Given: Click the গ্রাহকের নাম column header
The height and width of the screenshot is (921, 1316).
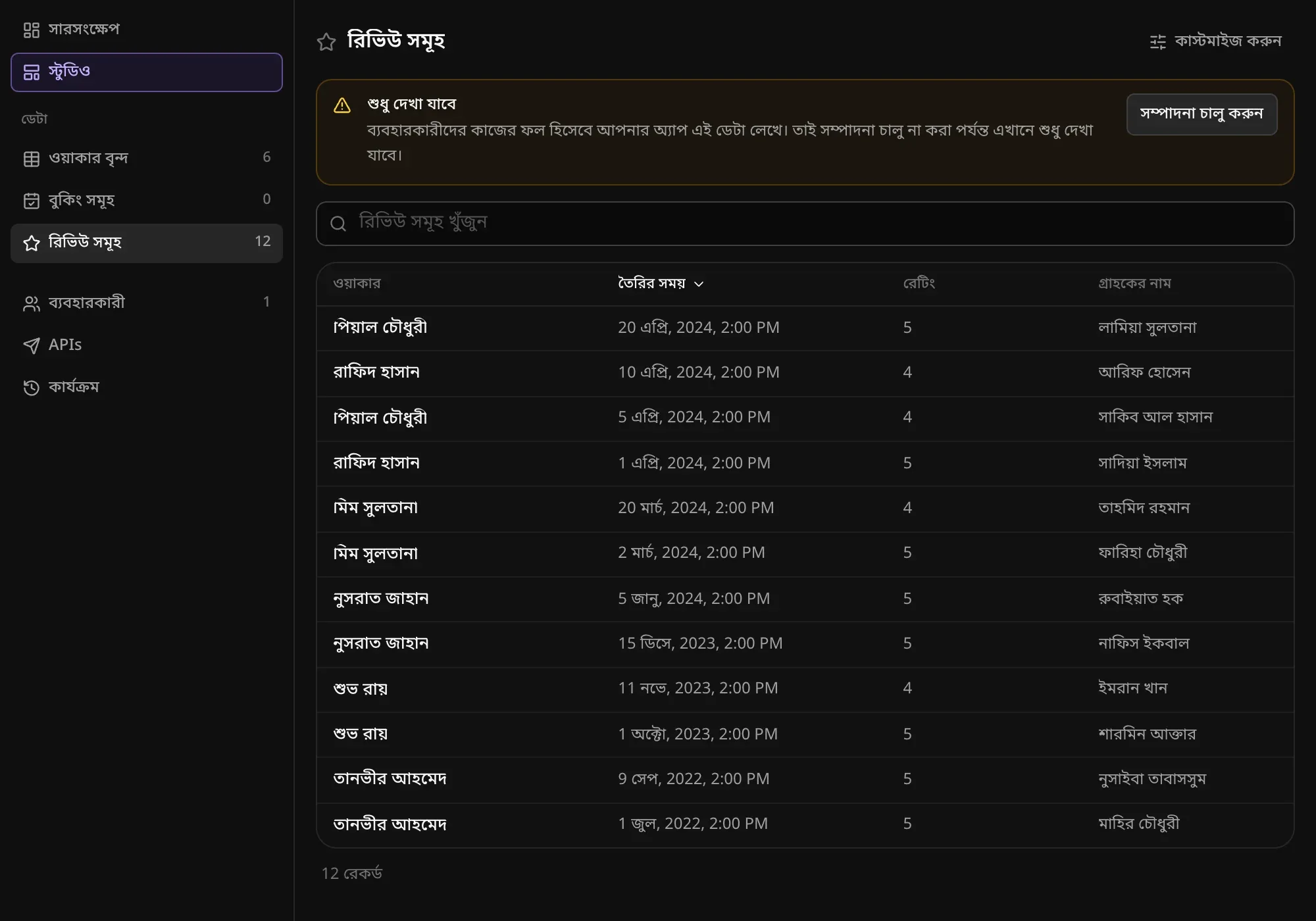Looking at the screenshot, I should tap(1134, 284).
